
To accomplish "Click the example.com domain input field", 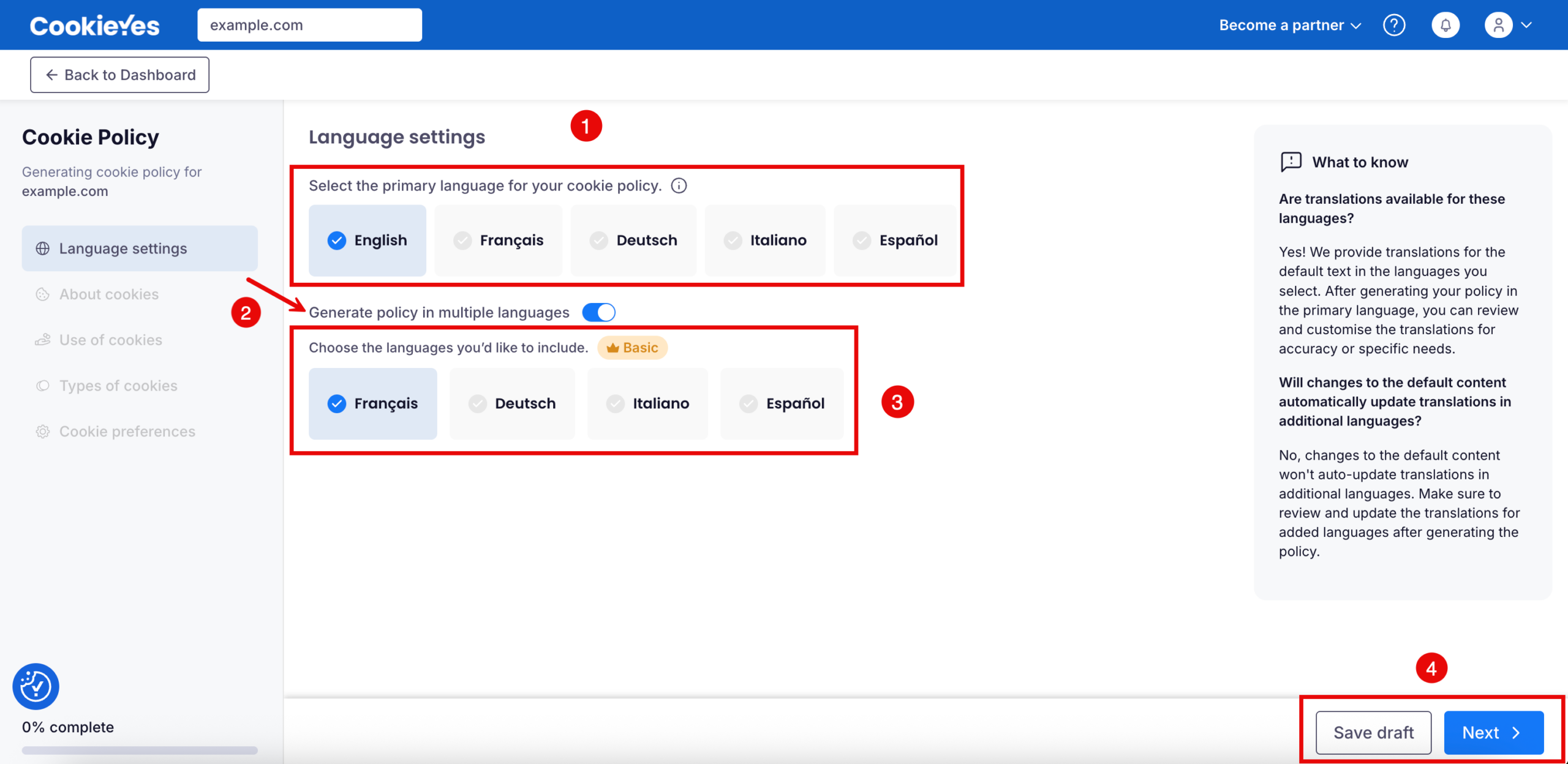I will pyautogui.click(x=309, y=24).
